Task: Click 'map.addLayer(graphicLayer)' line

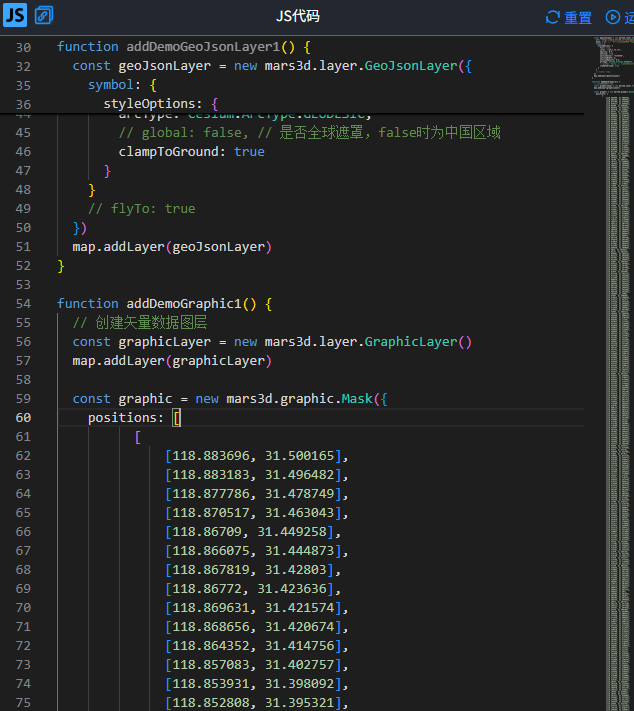Action: pos(172,360)
